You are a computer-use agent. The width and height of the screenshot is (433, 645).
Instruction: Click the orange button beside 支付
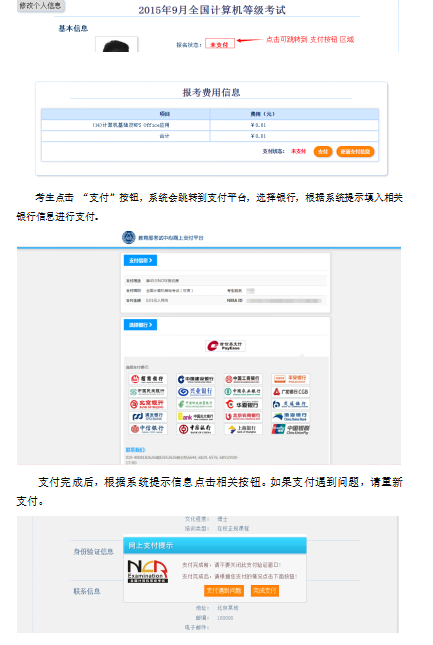355,151
